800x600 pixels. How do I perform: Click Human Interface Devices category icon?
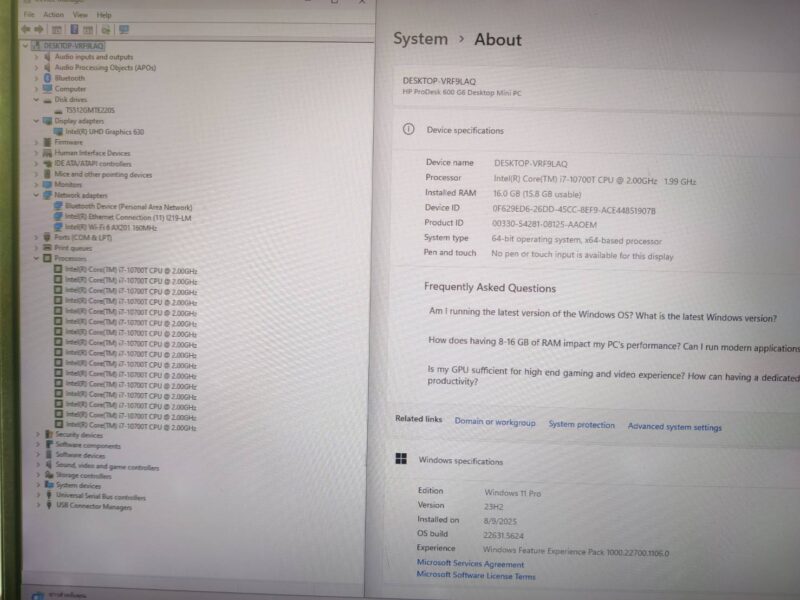coord(47,153)
